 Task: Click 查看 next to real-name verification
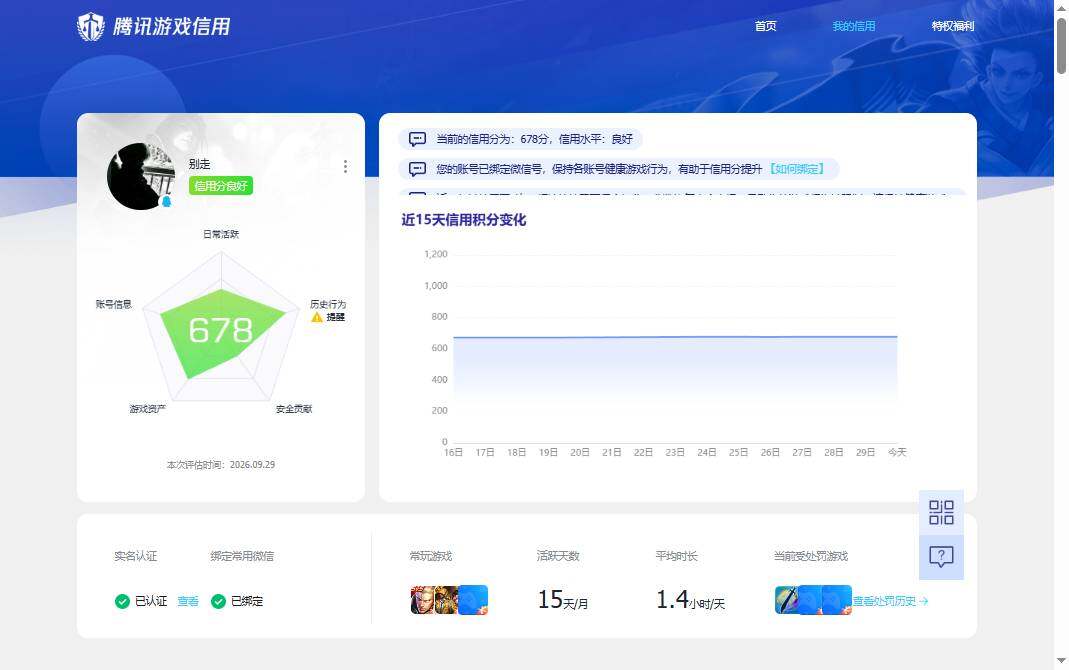click(x=188, y=601)
